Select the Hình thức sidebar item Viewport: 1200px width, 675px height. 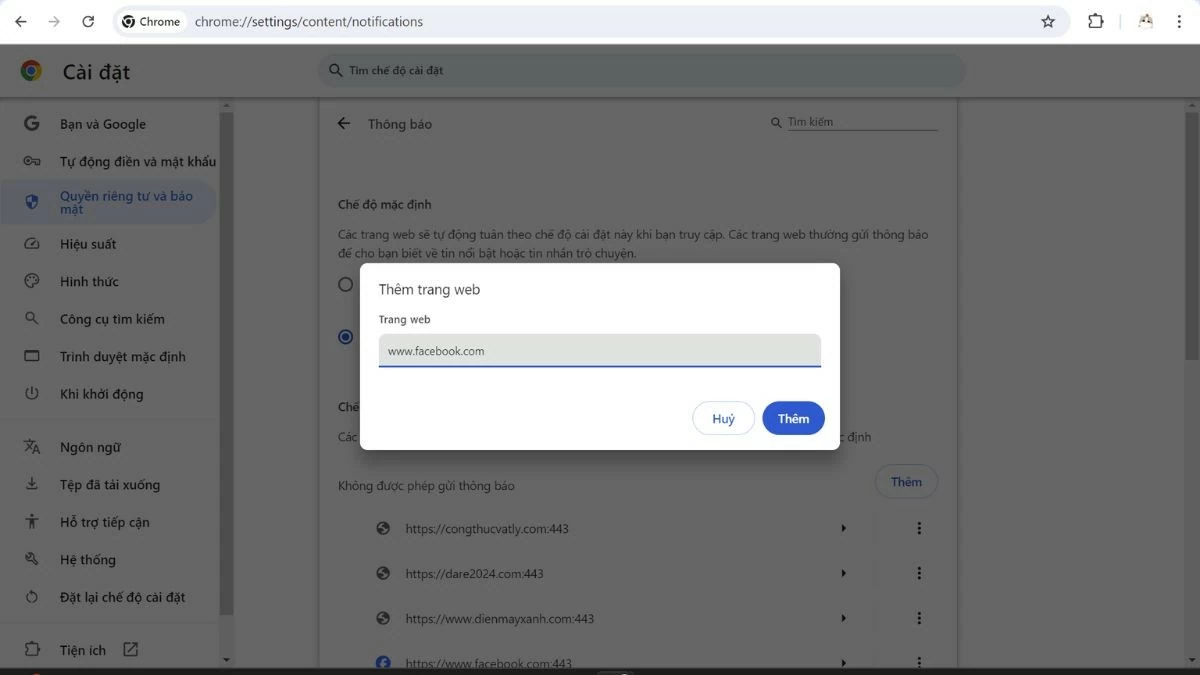pos(89,281)
